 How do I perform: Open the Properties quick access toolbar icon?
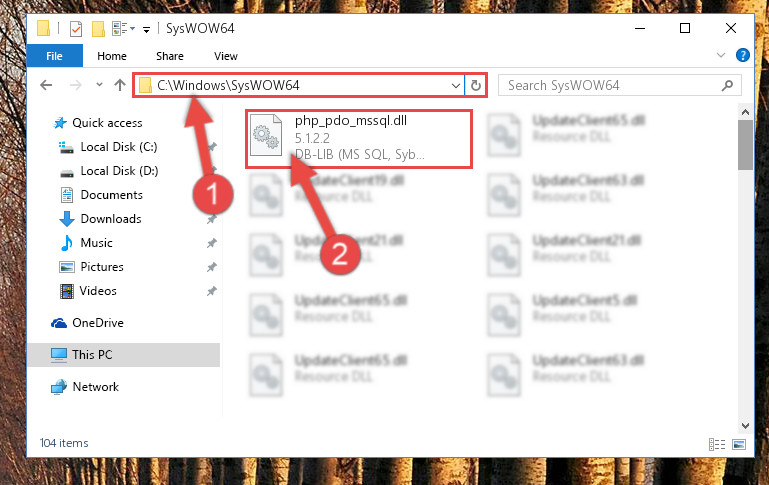pyautogui.click(x=76, y=29)
